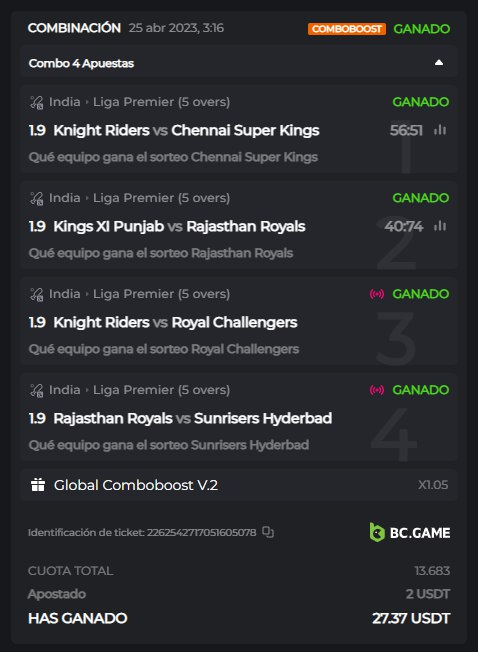Open Knight Riders vs Chennai Super Kings match
The width and height of the screenshot is (478, 652).
[186, 130]
